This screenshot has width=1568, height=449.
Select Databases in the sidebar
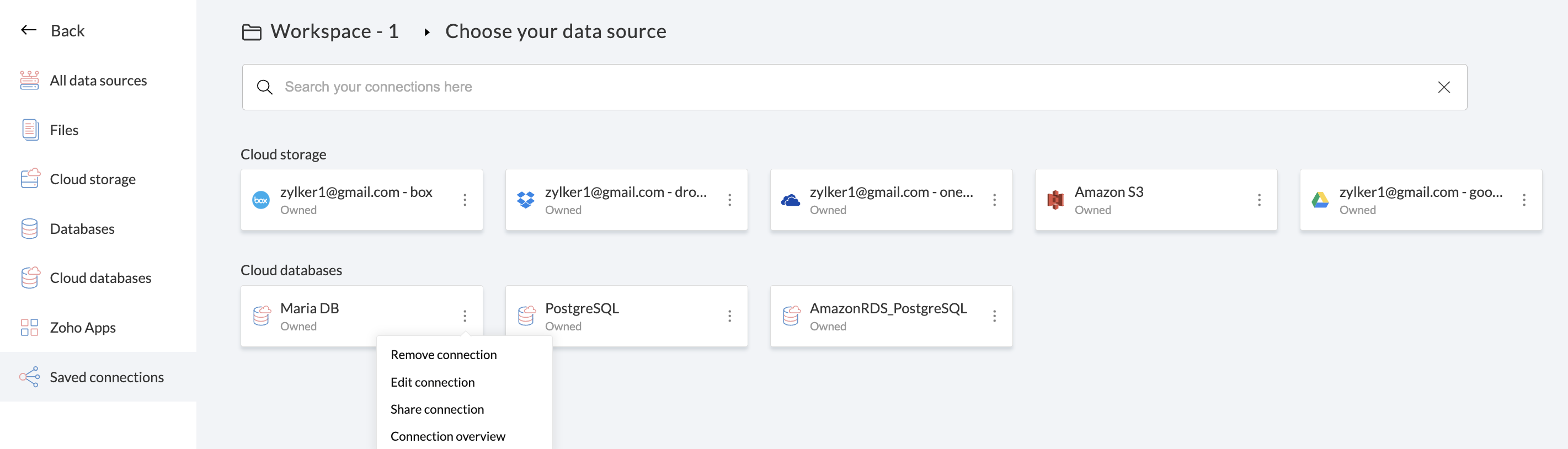point(82,229)
